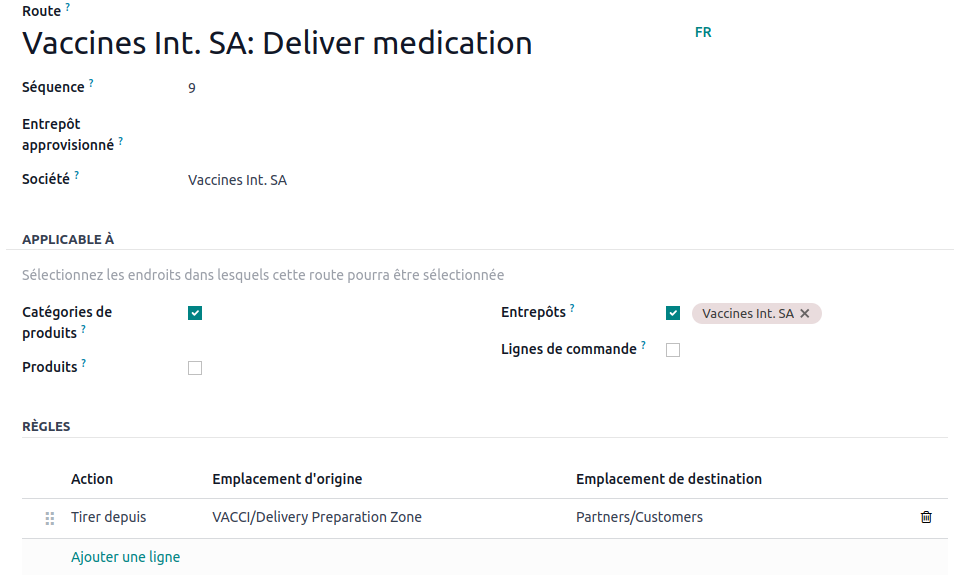Click help icon beside Séquence label
954x575 pixels.
coord(91,83)
